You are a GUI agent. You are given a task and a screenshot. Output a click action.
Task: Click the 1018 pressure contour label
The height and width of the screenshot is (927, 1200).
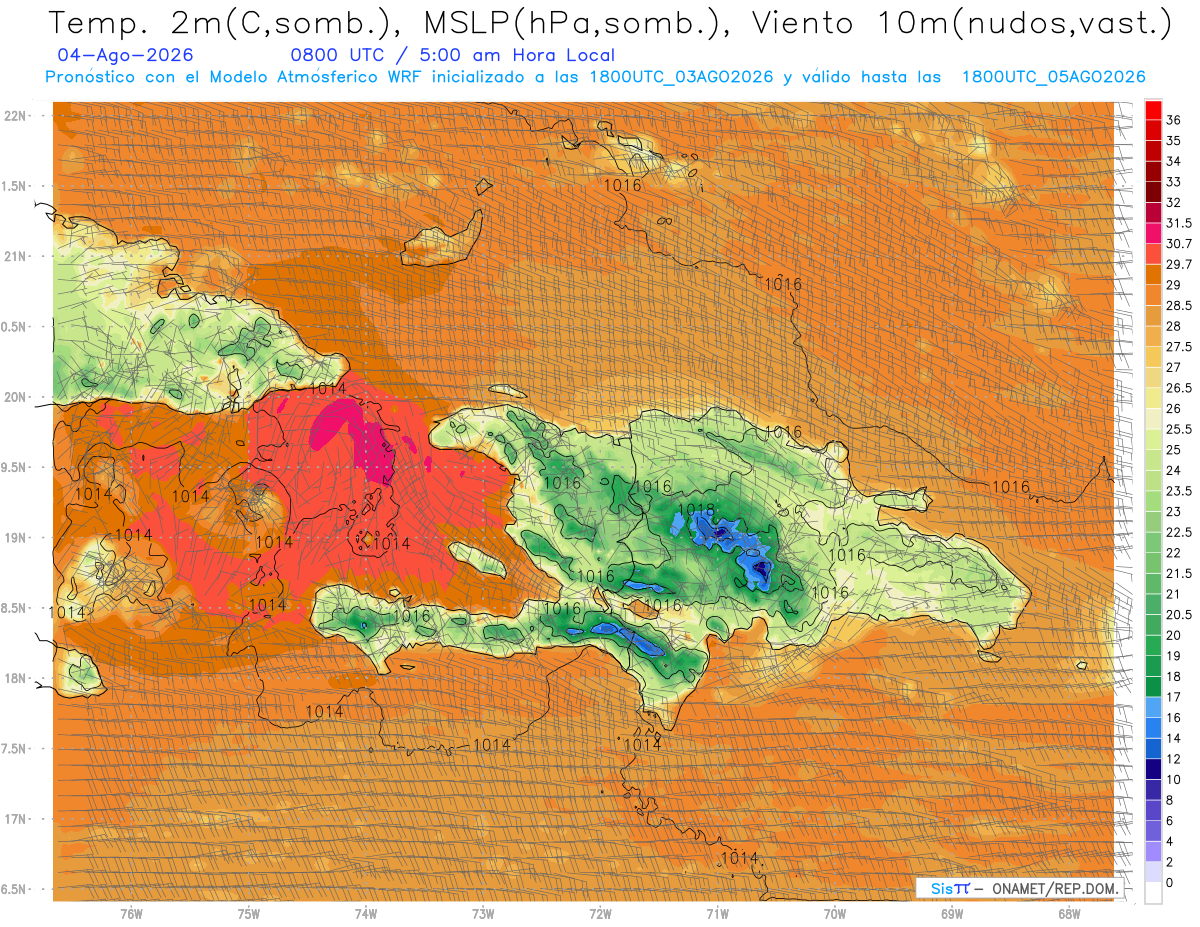pyautogui.click(x=696, y=510)
